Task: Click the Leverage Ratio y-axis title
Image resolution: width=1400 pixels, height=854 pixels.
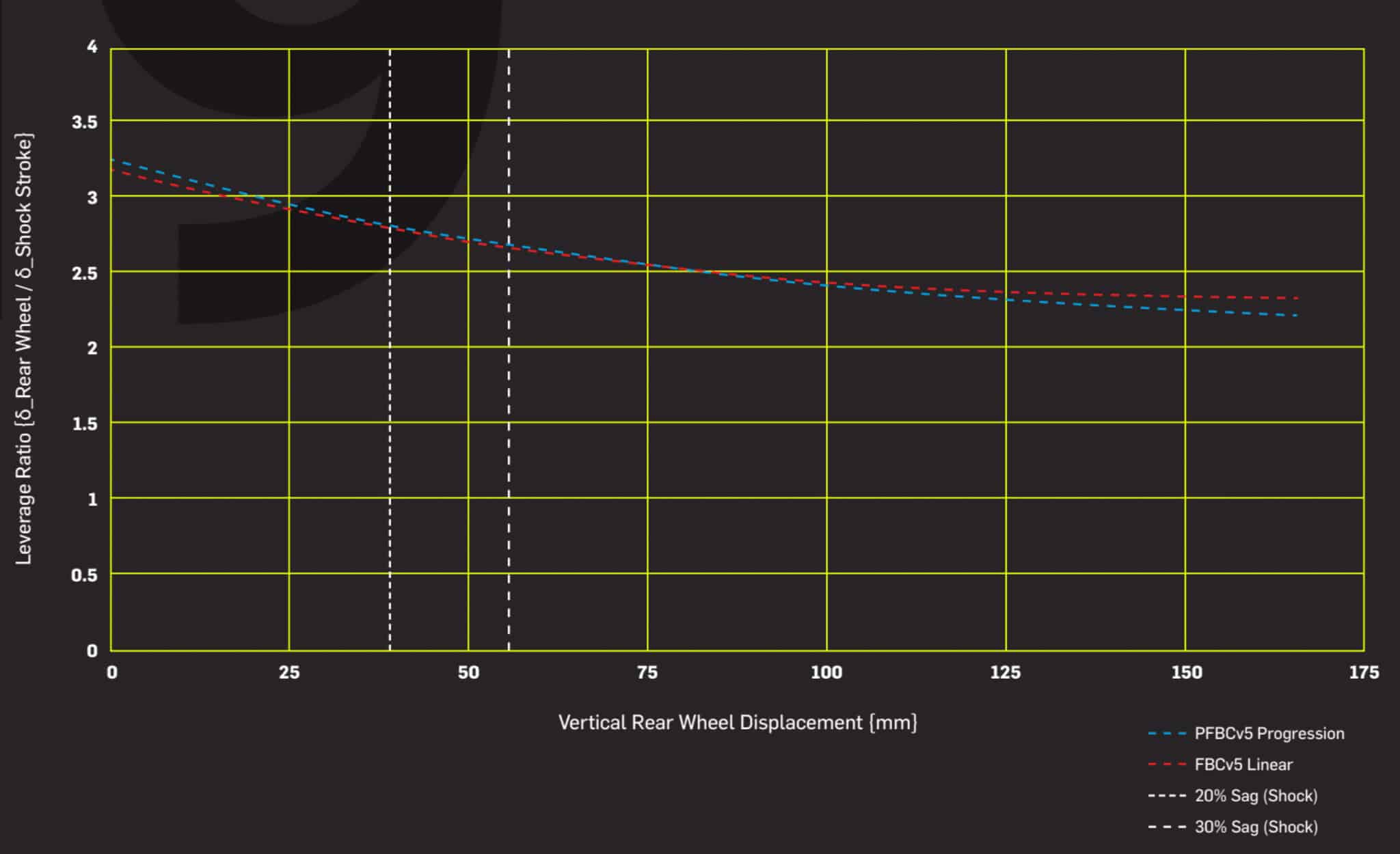Action: [x=24, y=348]
